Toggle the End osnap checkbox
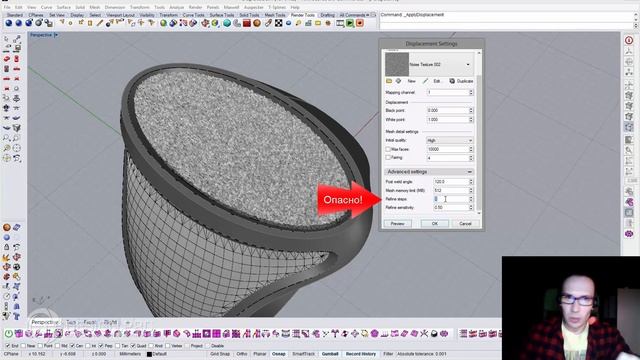 click(x=8, y=346)
